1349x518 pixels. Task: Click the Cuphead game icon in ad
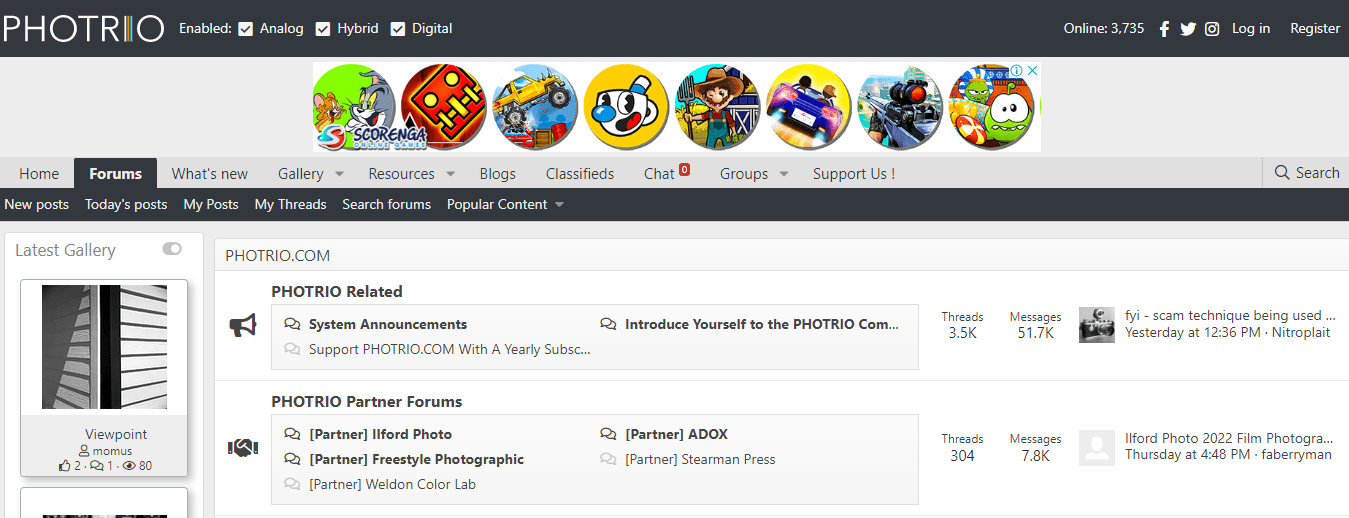pos(625,107)
